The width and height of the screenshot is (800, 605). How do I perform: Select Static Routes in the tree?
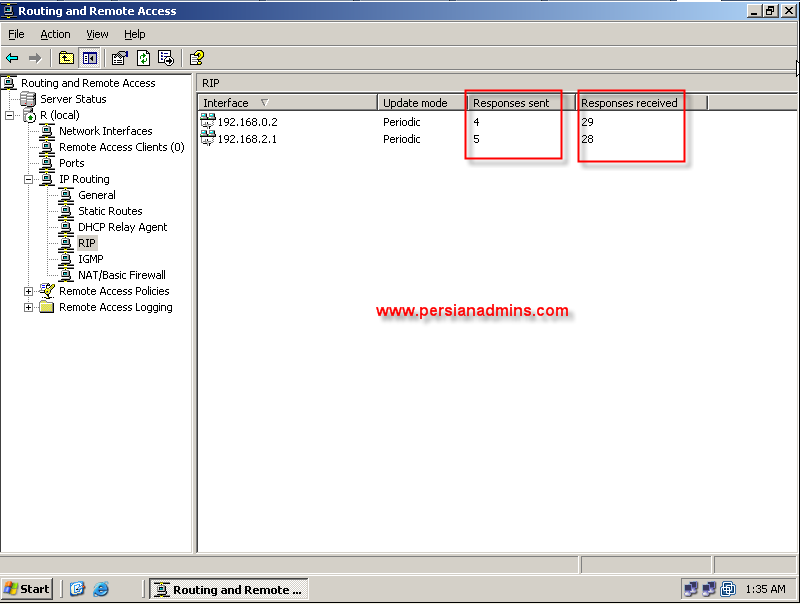tap(110, 211)
